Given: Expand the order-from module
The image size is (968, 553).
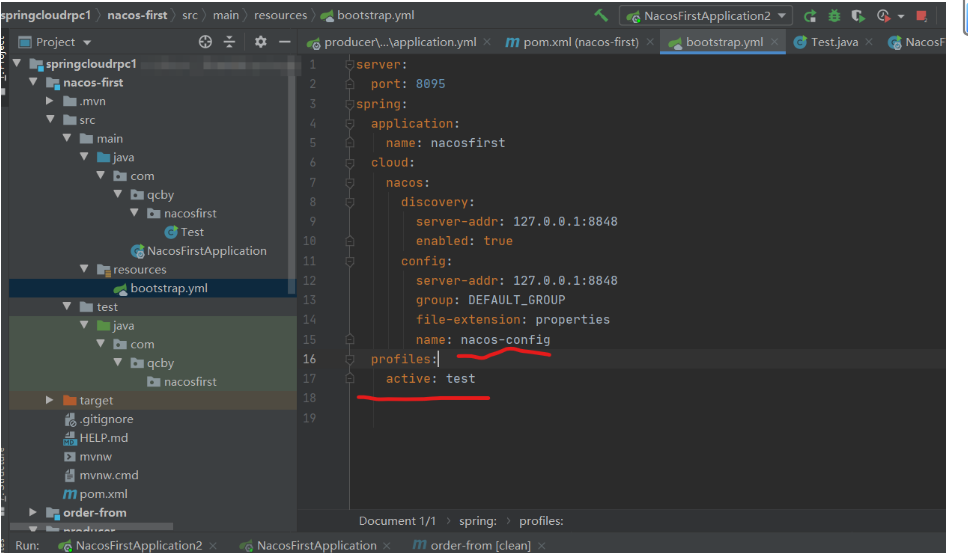Looking at the screenshot, I should coord(33,512).
